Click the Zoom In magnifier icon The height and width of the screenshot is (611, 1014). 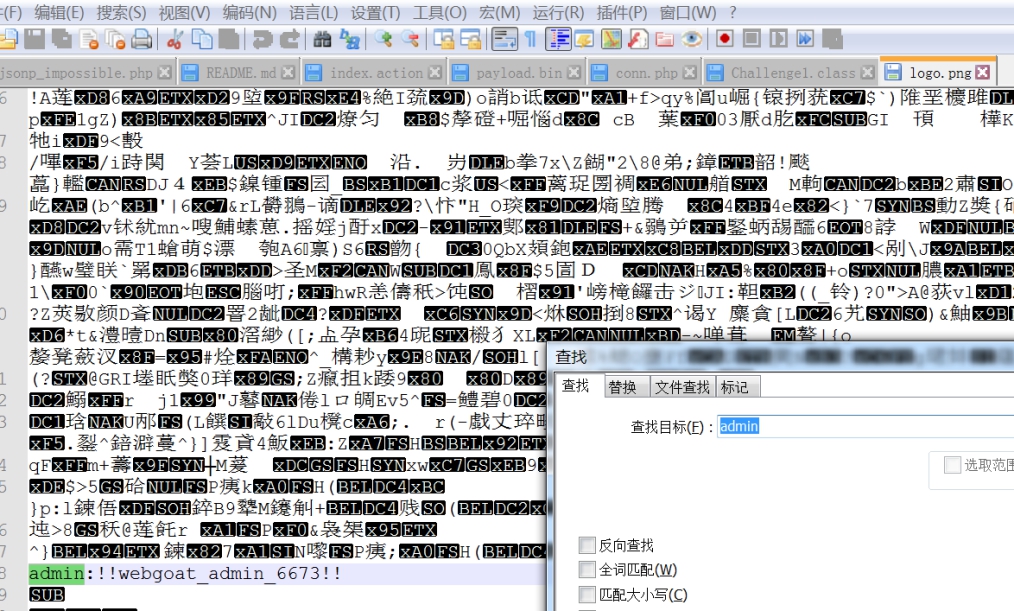(x=383, y=39)
